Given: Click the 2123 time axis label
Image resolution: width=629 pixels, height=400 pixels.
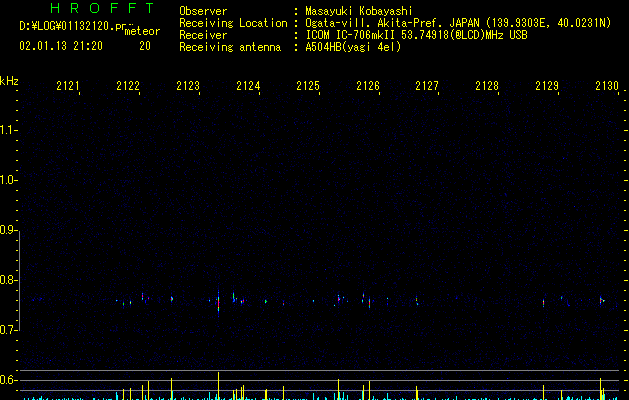Looking at the screenshot, I should pyautogui.click(x=188, y=86).
